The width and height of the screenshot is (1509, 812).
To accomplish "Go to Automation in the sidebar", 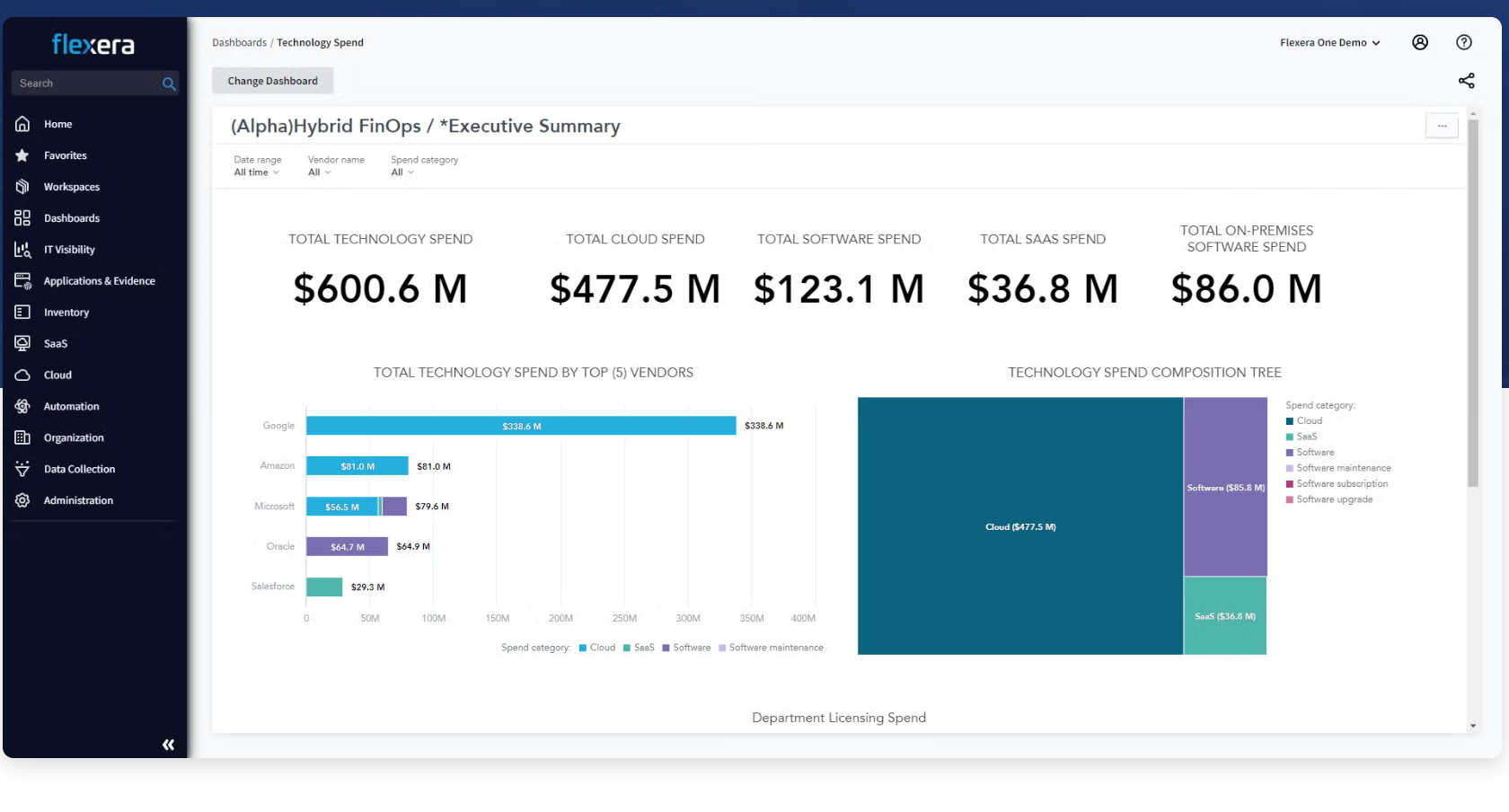I will [71, 407].
